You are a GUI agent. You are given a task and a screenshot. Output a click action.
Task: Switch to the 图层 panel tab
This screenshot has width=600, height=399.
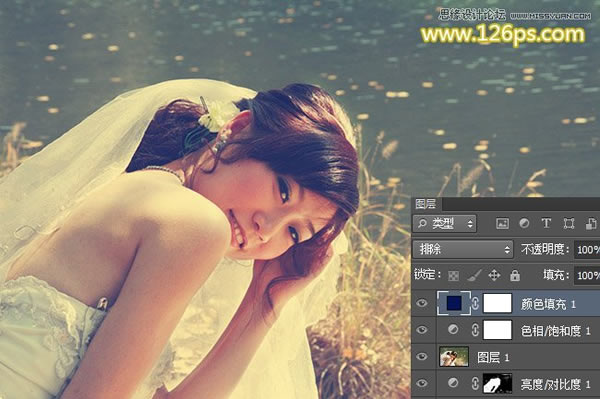coord(426,204)
